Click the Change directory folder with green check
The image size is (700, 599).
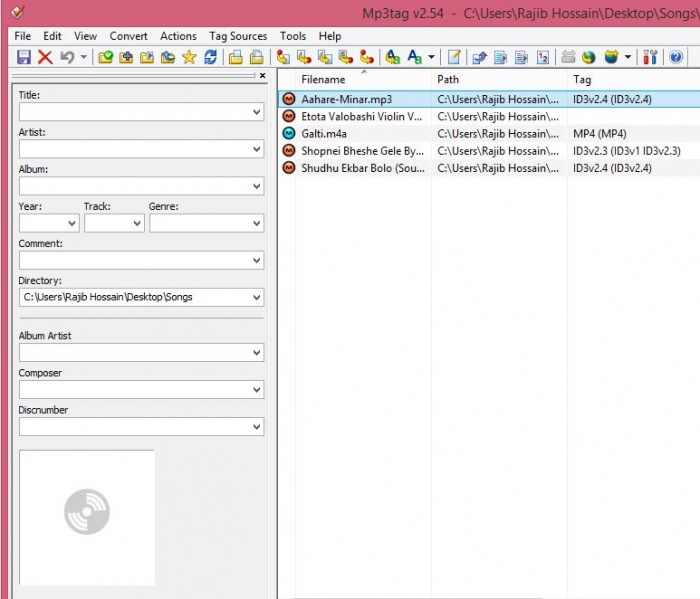point(105,57)
